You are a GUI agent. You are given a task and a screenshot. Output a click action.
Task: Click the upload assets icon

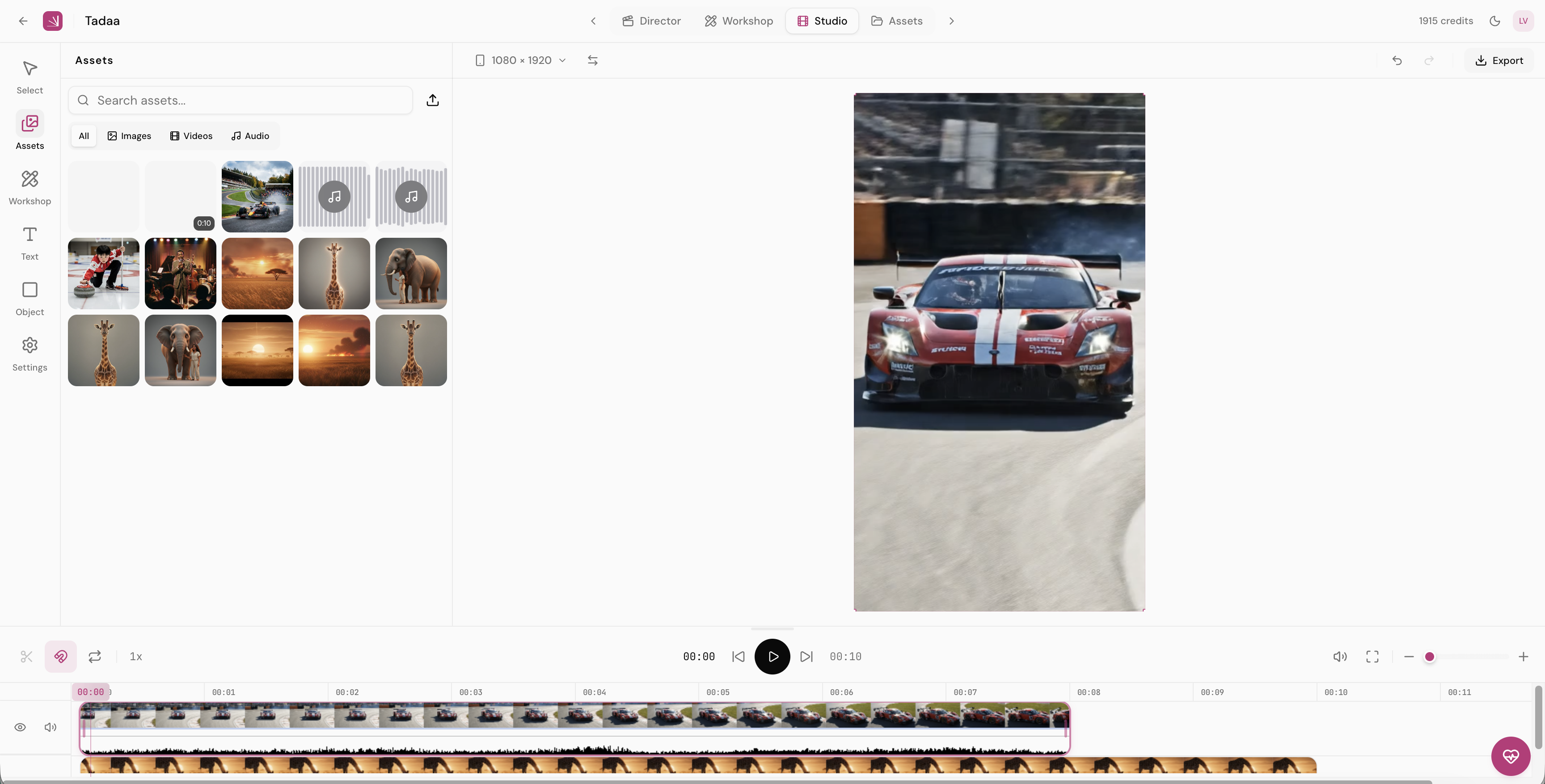tap(432, 100)
